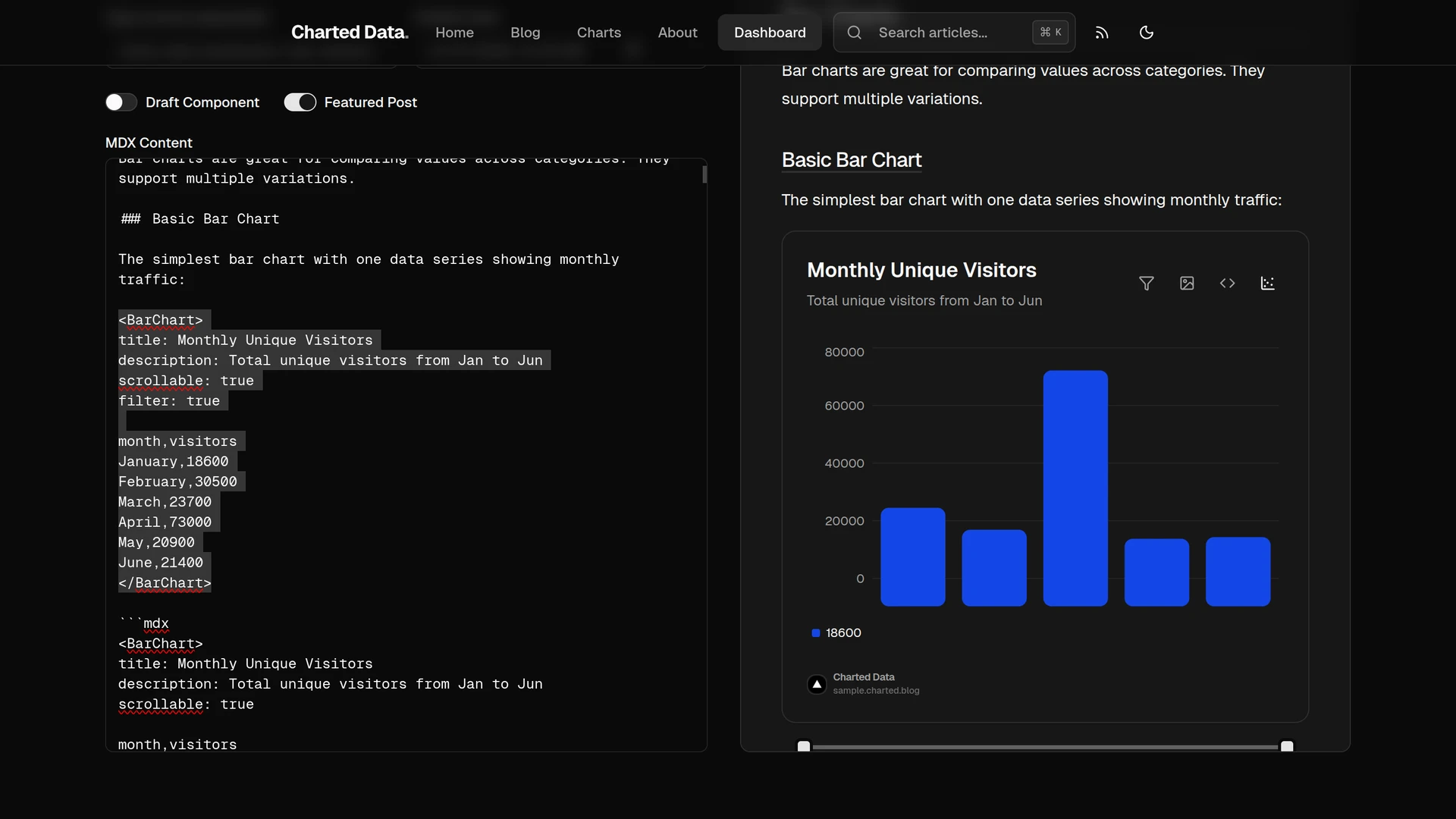Open the RSS feed icon

click(1102, 33)
